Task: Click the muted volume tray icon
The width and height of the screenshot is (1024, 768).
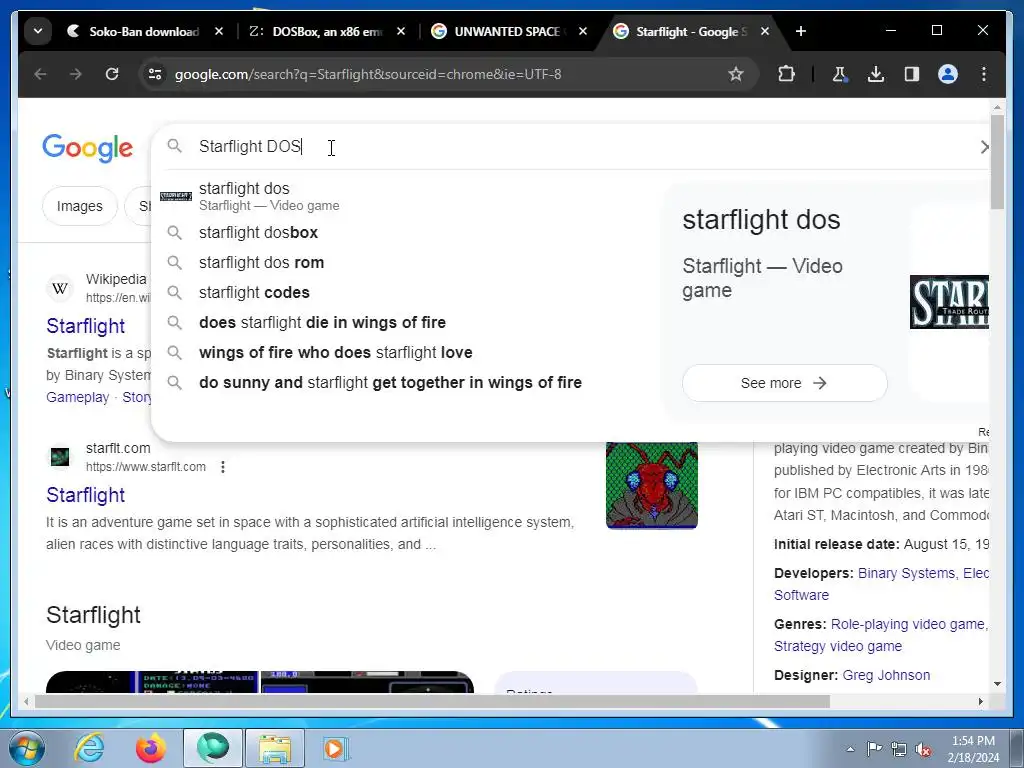Action: 923,749
